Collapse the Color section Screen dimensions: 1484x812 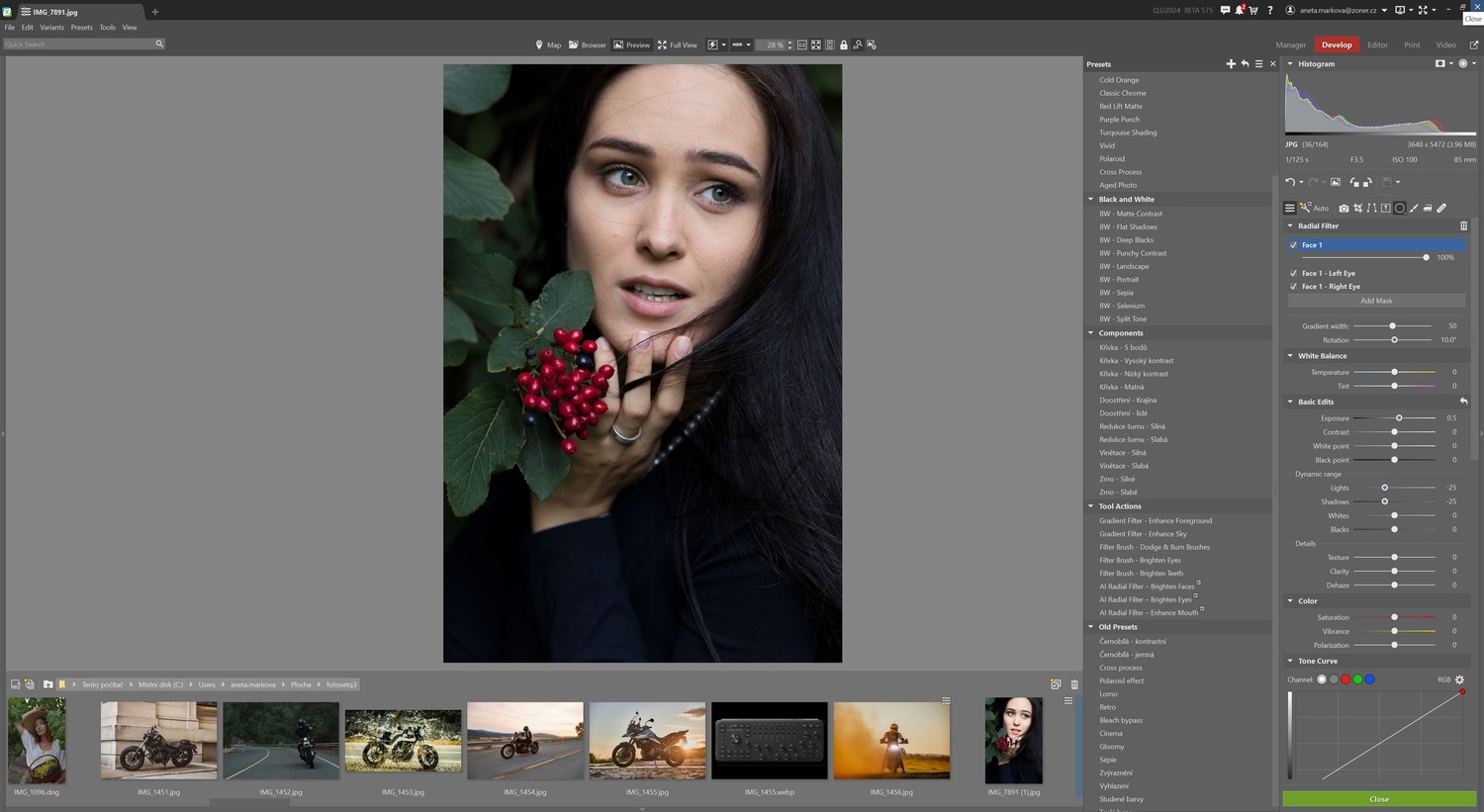1290,600
